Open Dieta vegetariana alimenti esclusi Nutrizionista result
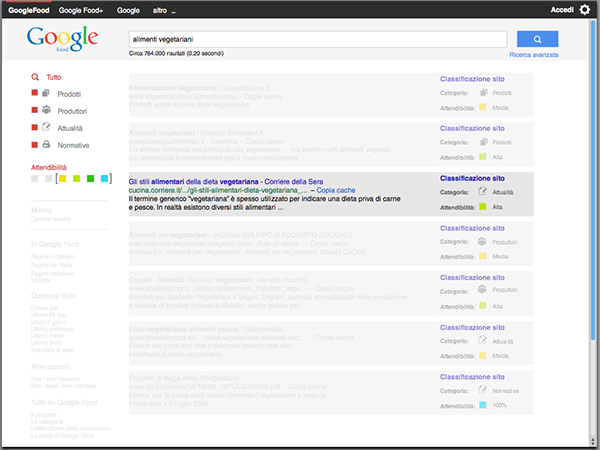The height and width of the screenshot is (450, 600). point(206,329)
